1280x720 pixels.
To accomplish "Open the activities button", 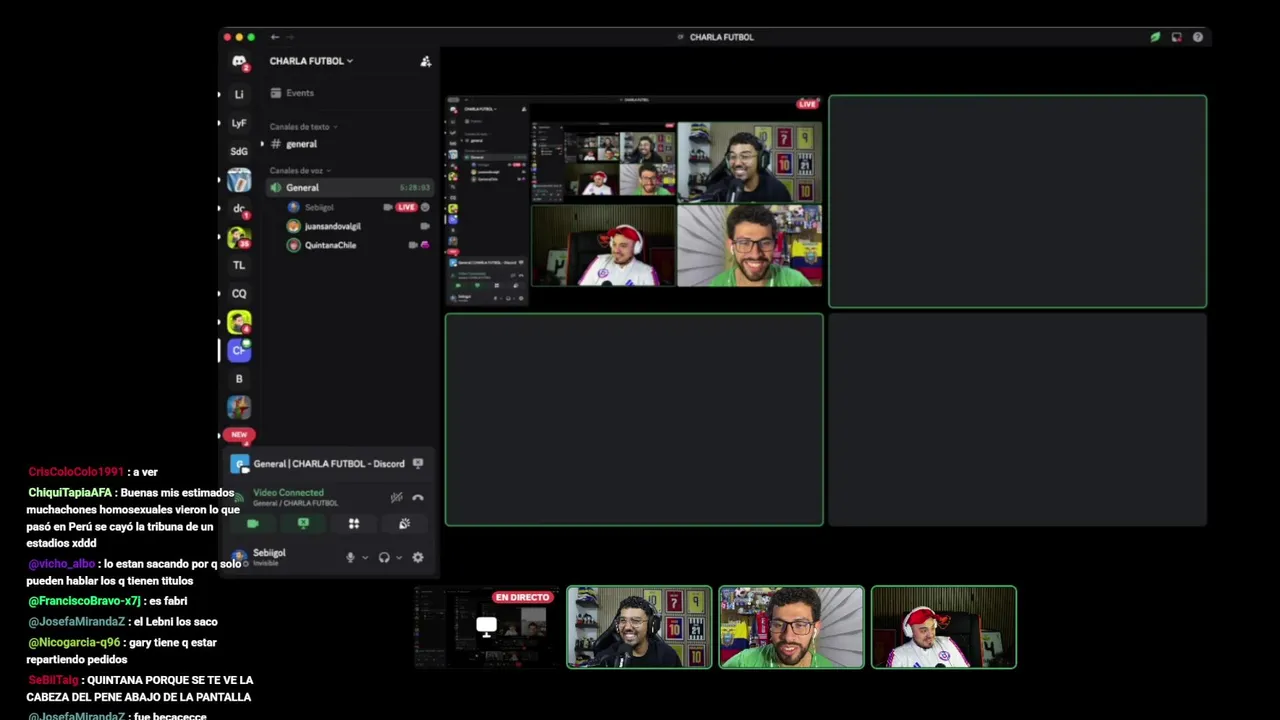I will pos(353,524).
